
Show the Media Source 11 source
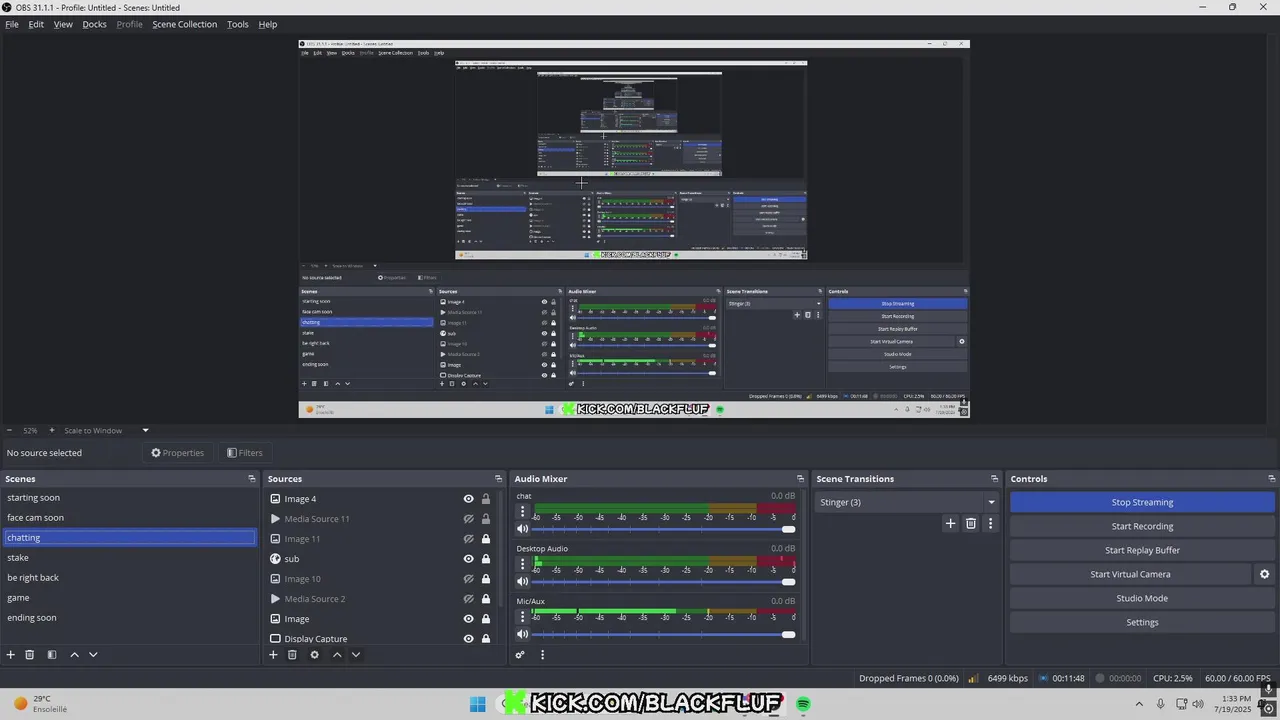pos(468,519)
